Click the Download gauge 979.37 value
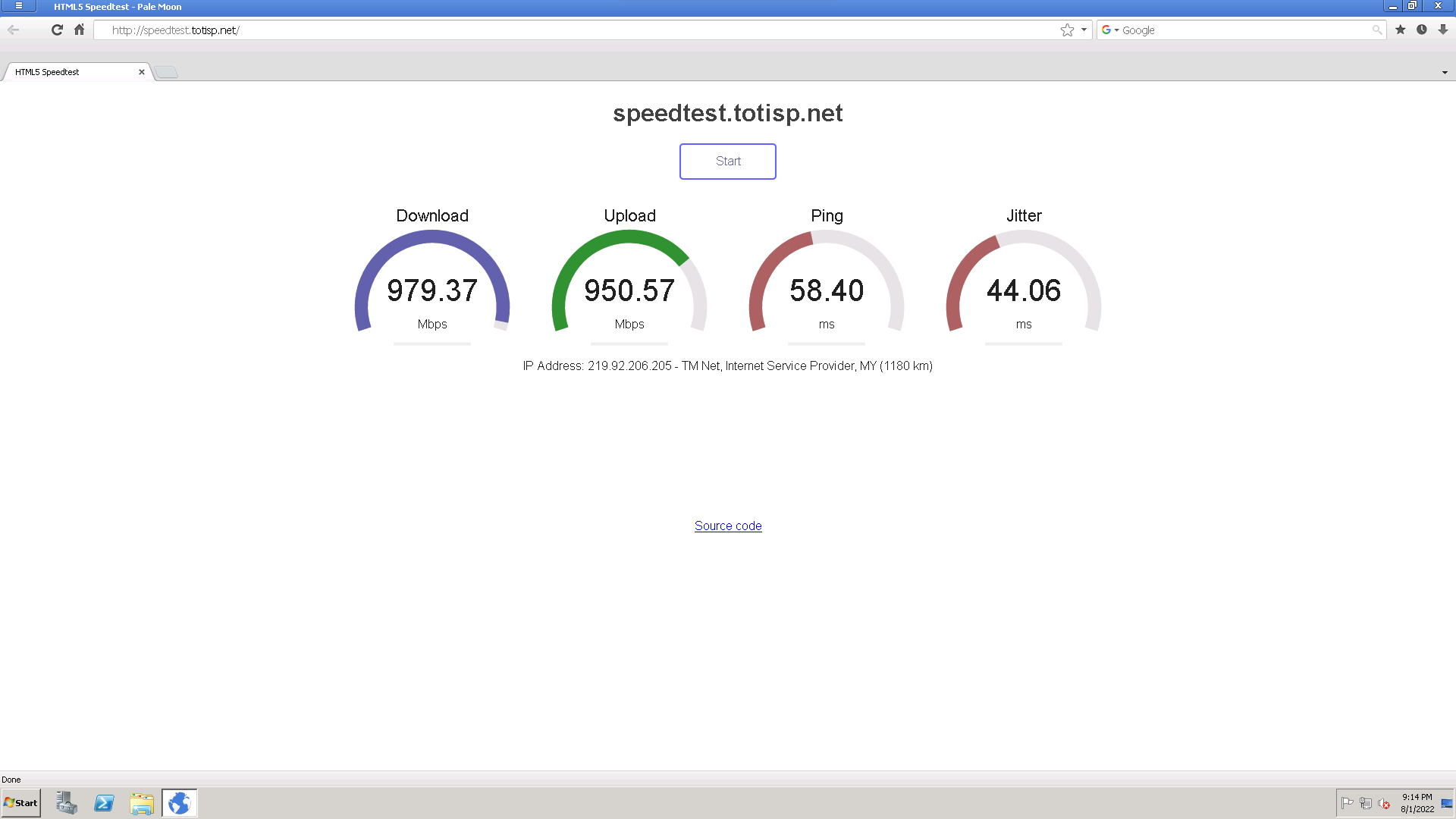The width and height of the screenshot is (1456, 819). coord(432,290)
